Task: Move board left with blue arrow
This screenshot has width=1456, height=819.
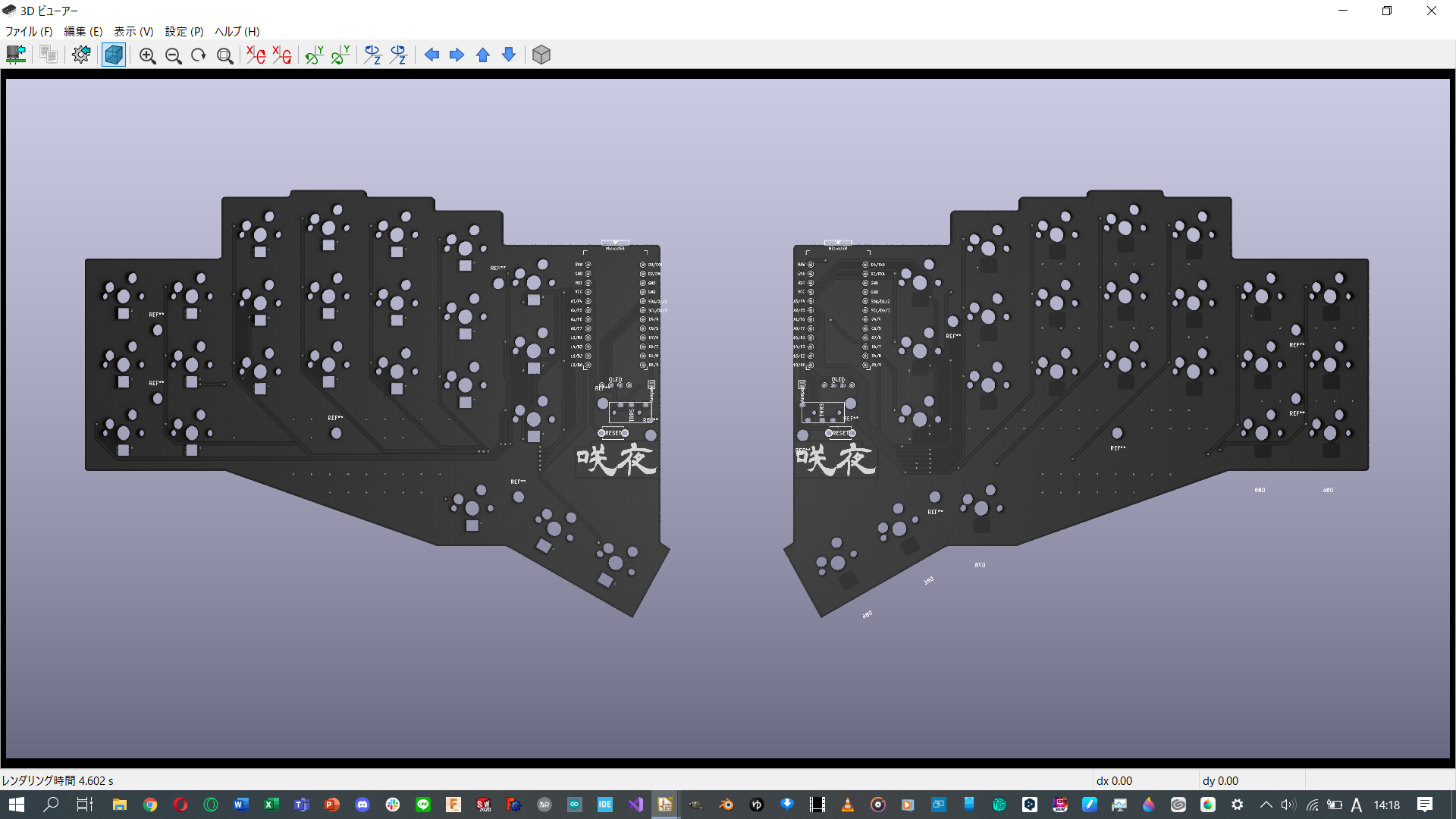Action: 431,55
